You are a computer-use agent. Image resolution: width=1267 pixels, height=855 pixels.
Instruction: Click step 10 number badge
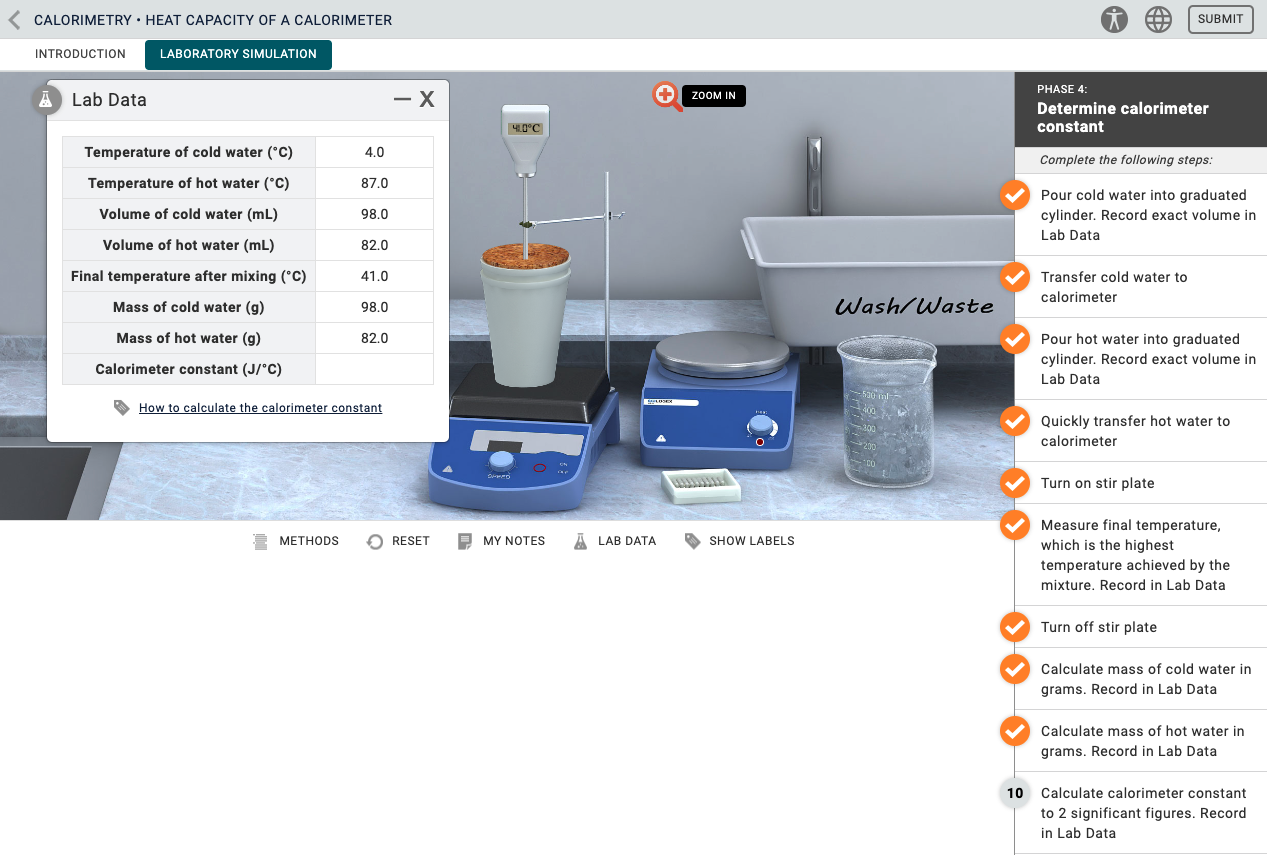click(1015, 793)
